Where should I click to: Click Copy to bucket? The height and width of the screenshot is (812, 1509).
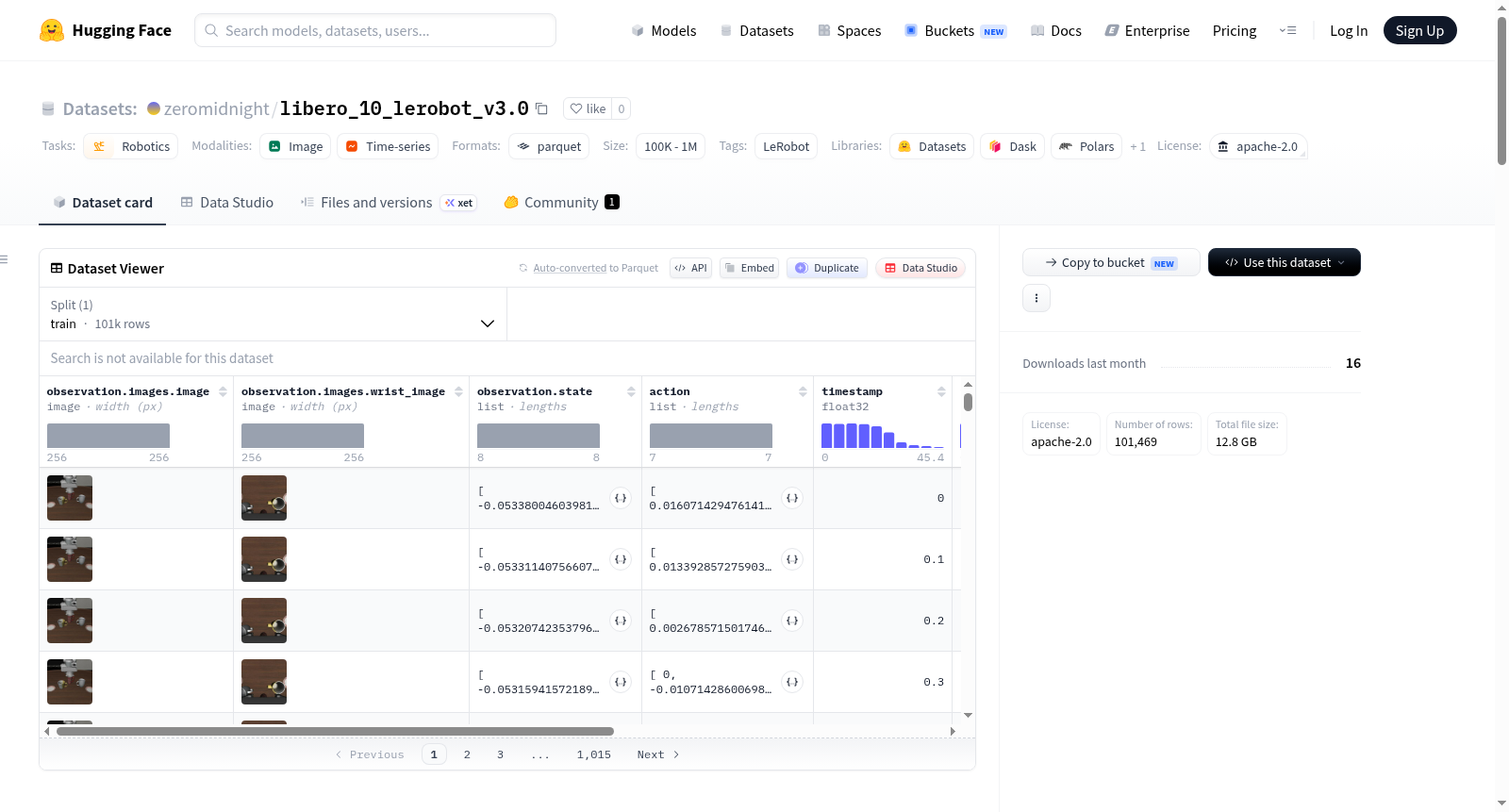[x=1111, y=262]
